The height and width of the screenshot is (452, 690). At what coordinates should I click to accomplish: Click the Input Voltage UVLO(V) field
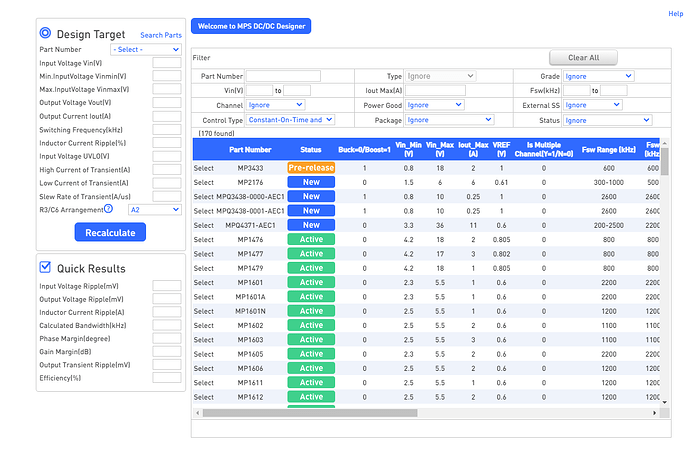167,156
